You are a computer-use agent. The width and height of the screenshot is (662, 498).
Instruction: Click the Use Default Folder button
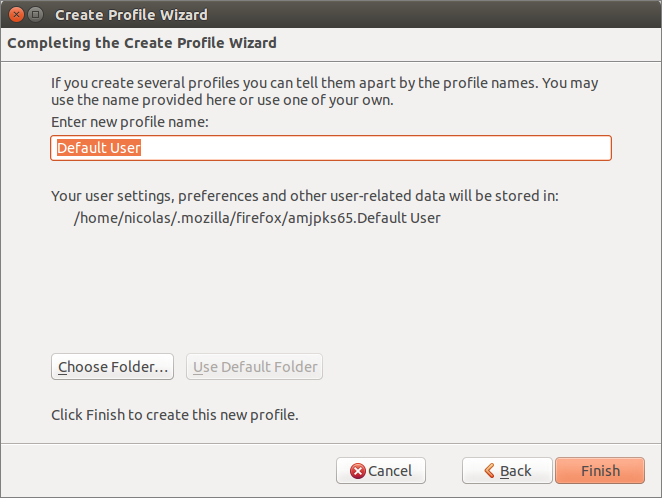click(x=255, y=367)
